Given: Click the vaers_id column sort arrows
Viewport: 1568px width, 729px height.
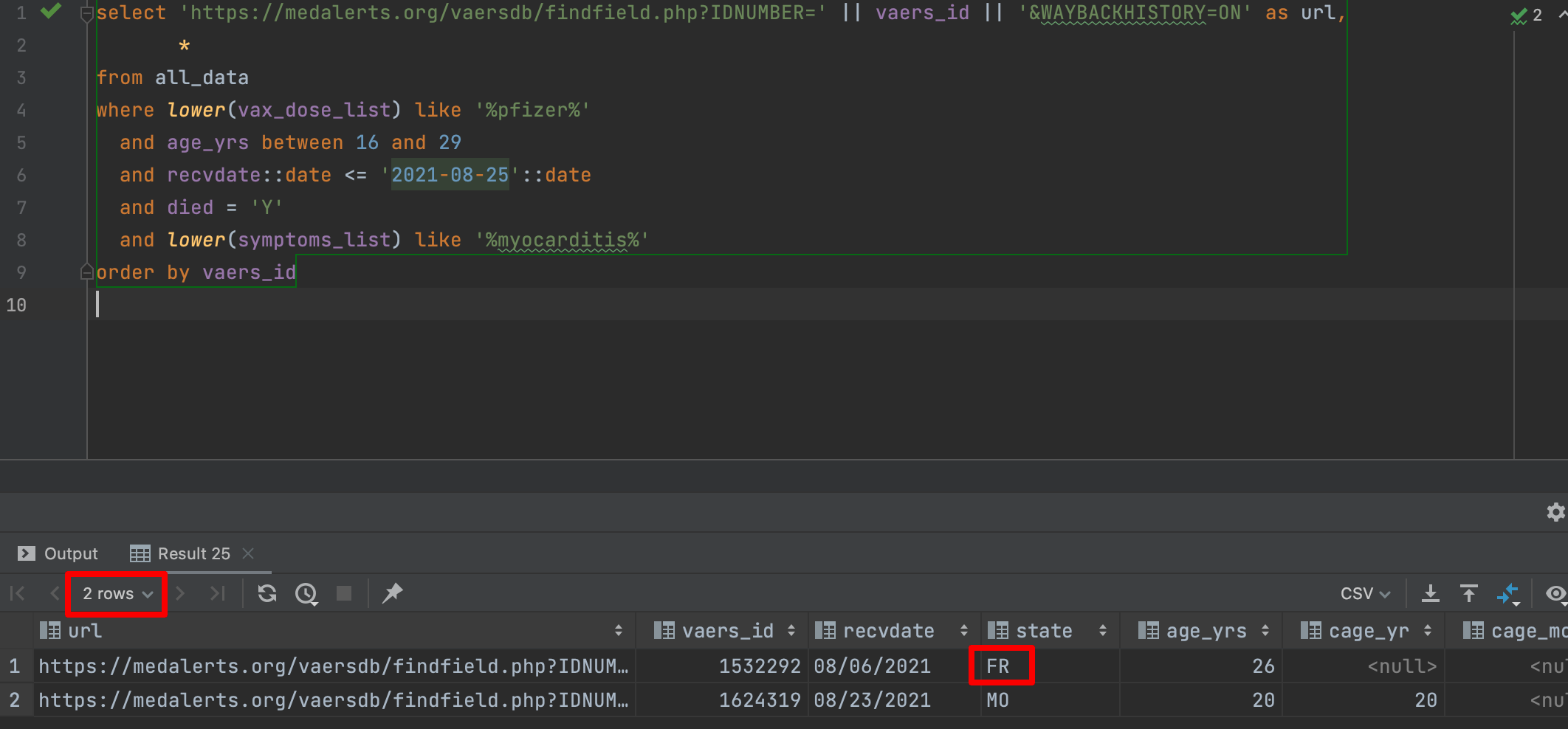Looking at the screenshot, I should click(791, 631).
